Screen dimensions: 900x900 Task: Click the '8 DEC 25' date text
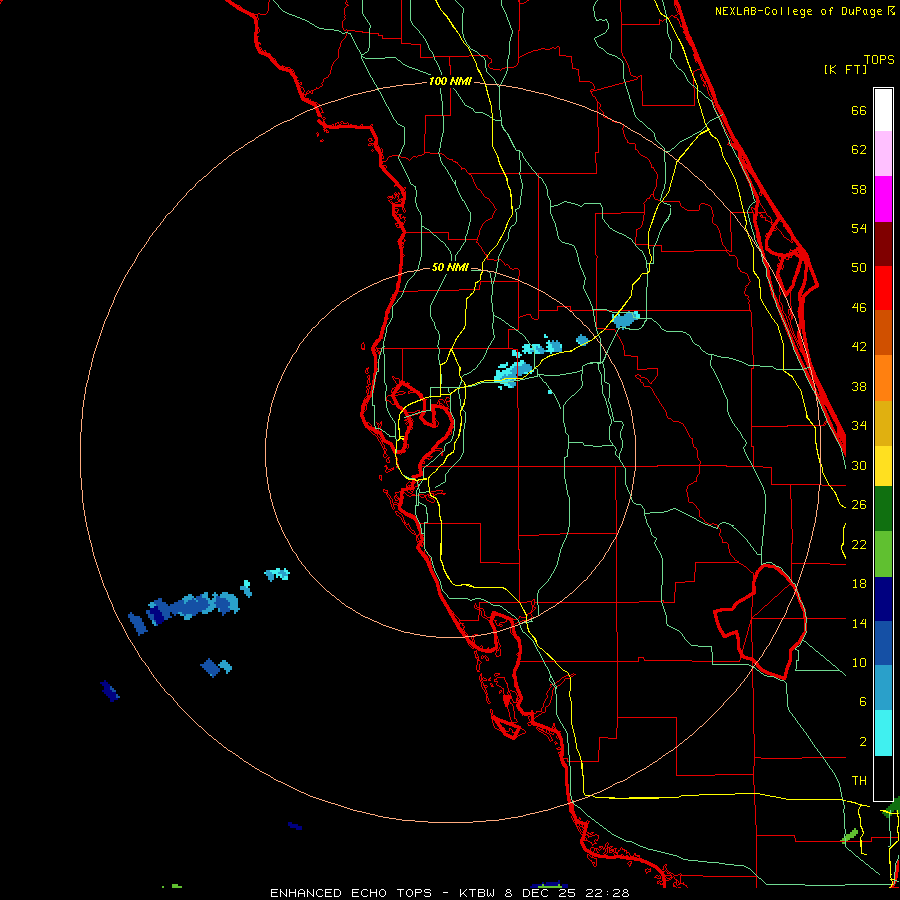pos(540,893)
